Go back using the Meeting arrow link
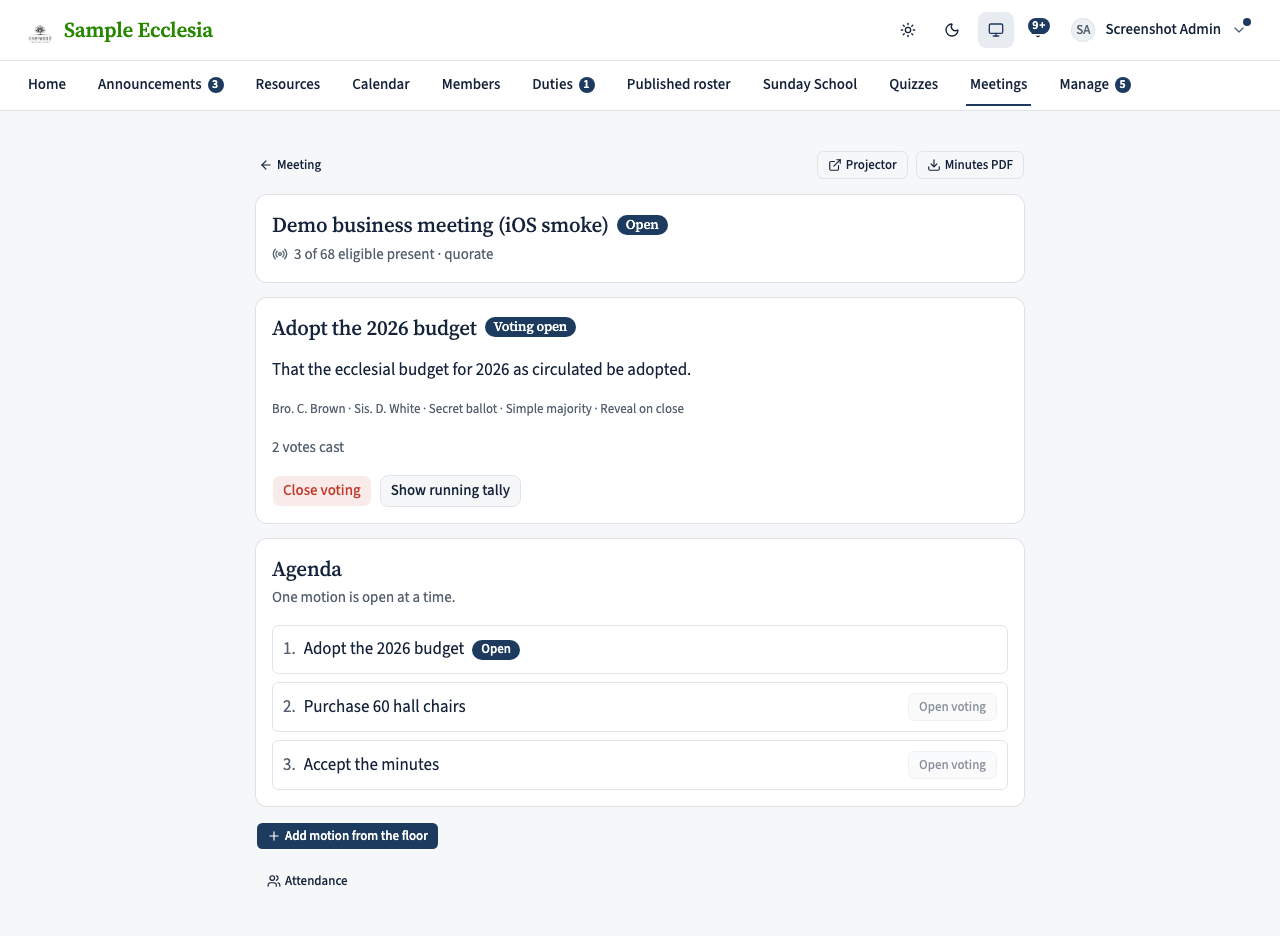This screenshot has height=936, width=1280. pyautogui.click(x=290, y=165)
